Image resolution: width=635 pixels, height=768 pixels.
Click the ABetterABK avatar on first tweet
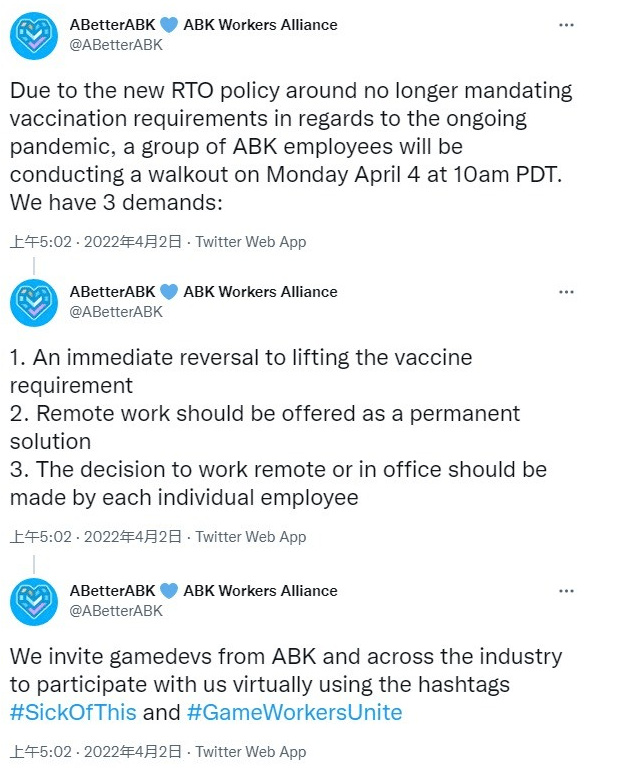coord(34,36)
